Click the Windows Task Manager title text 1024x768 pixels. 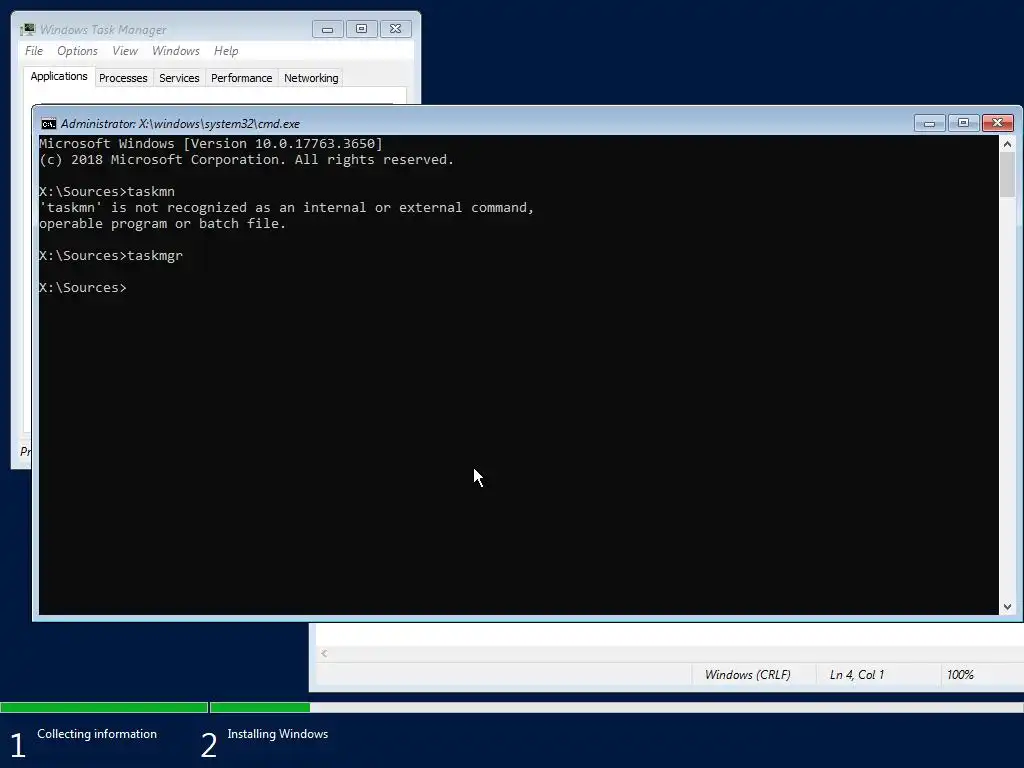tap(103, 30)
